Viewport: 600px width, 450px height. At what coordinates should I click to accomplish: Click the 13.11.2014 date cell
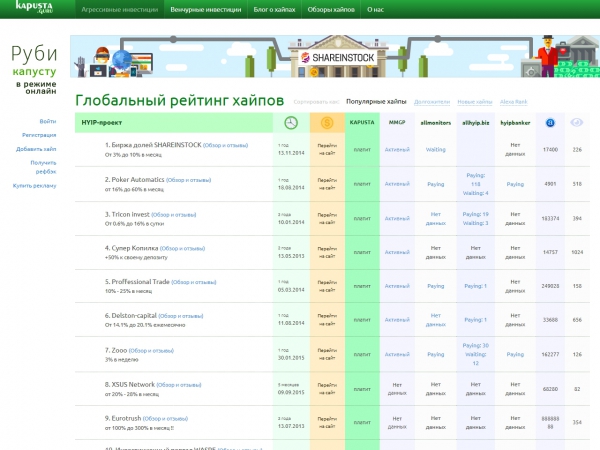pos(291,153)
